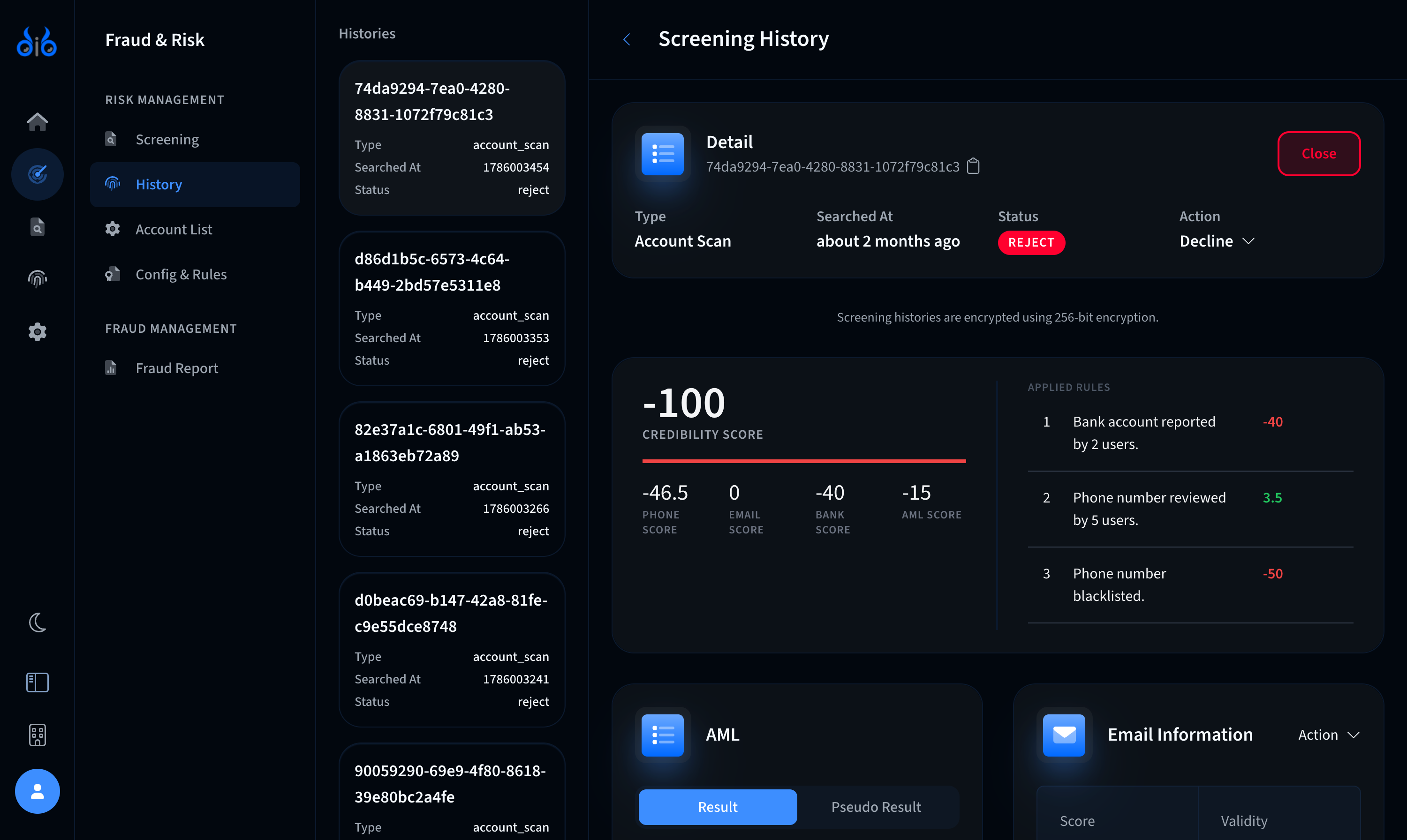Go back using the left chevron

coord(626,39)
